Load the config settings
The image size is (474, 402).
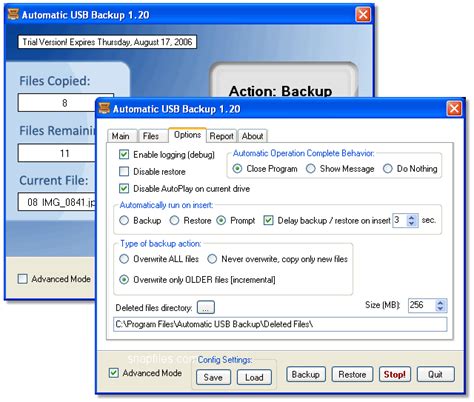pos(254,377)
